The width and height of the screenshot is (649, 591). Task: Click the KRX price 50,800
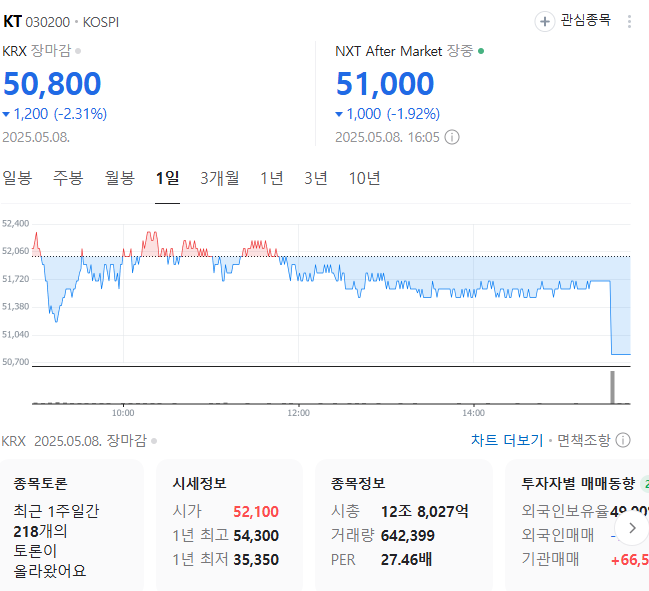pos(52,84)
